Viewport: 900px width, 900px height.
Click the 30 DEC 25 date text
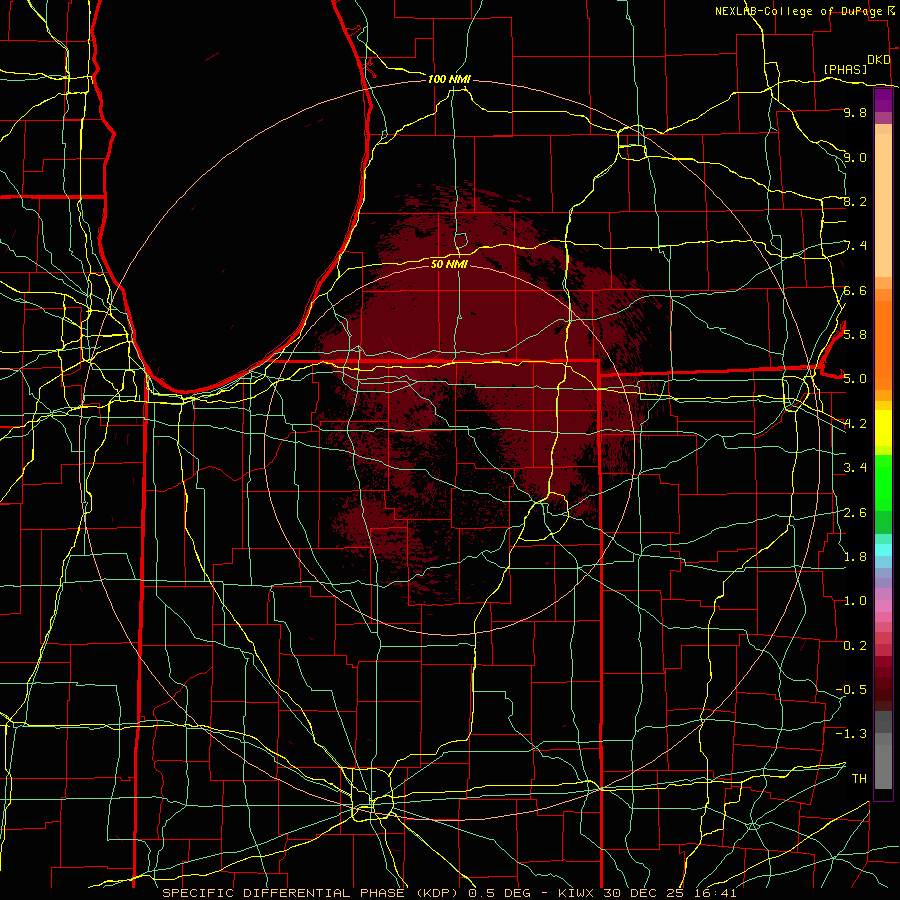[x=641, y=893]
